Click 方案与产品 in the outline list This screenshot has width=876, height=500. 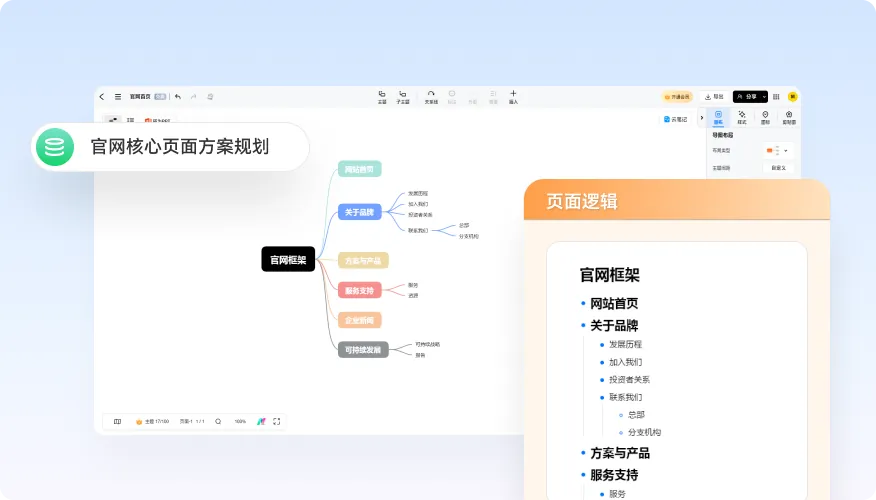620,453
